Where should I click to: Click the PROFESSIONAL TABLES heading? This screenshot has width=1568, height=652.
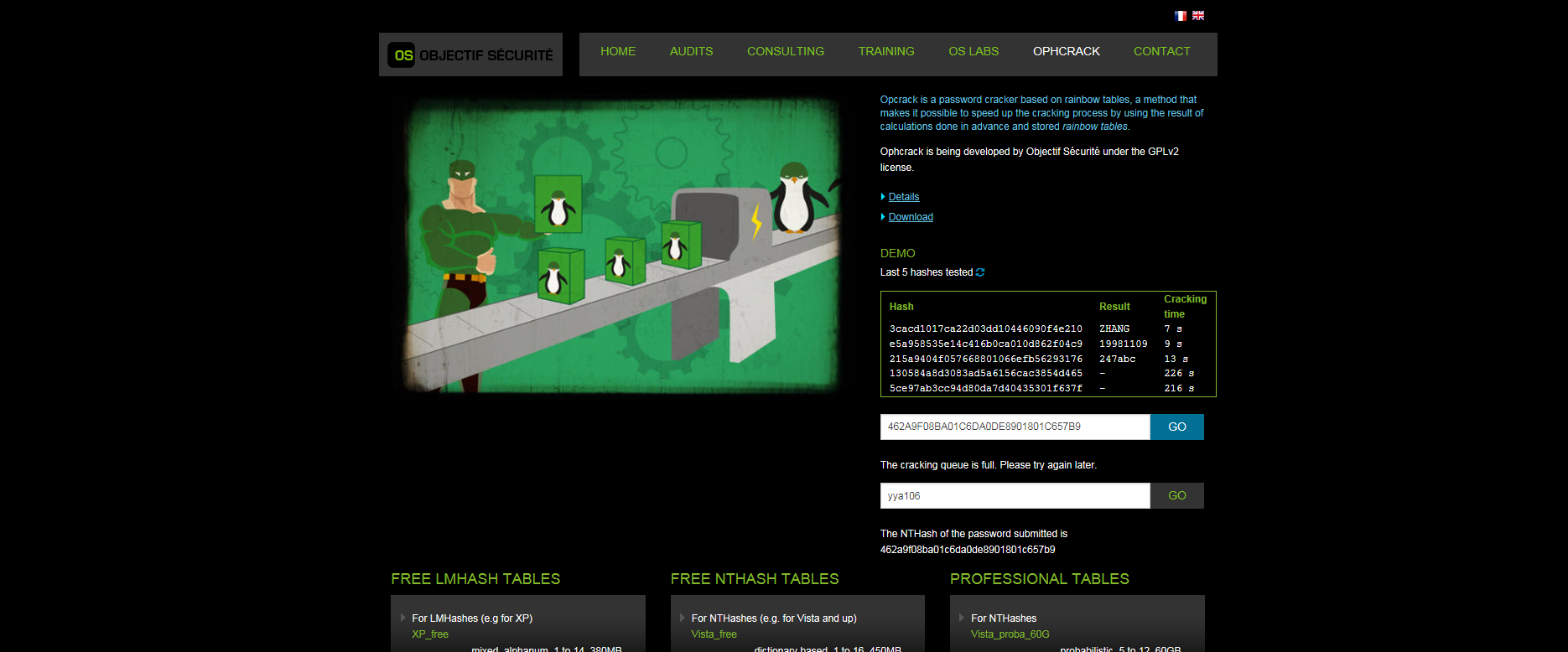[1040, 579]
